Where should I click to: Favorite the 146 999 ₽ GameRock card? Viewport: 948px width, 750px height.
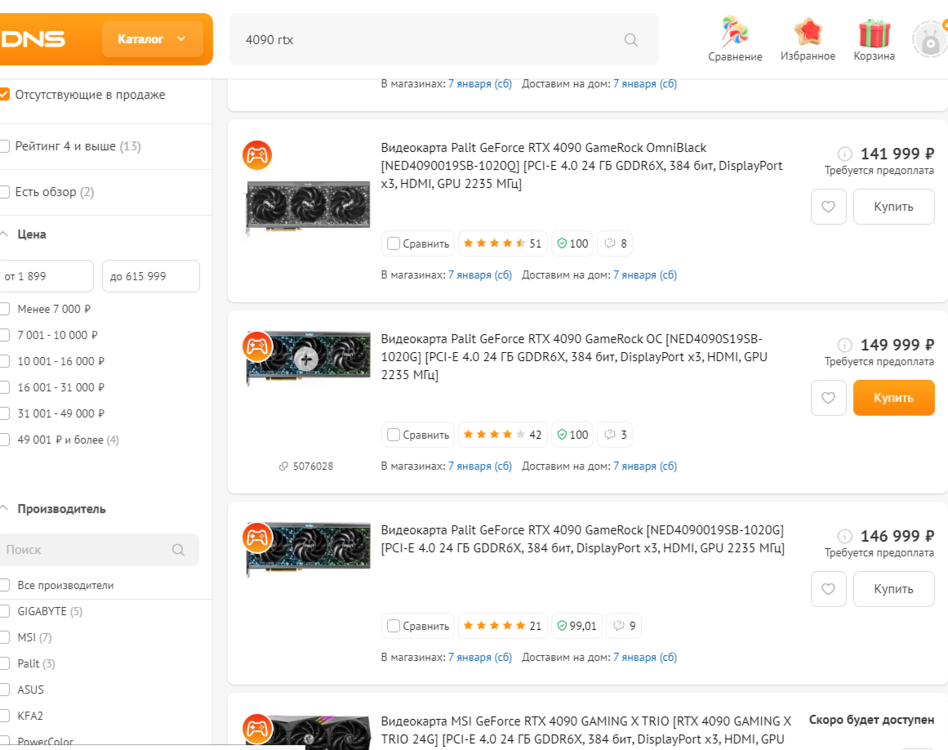(x=828, y=589)
